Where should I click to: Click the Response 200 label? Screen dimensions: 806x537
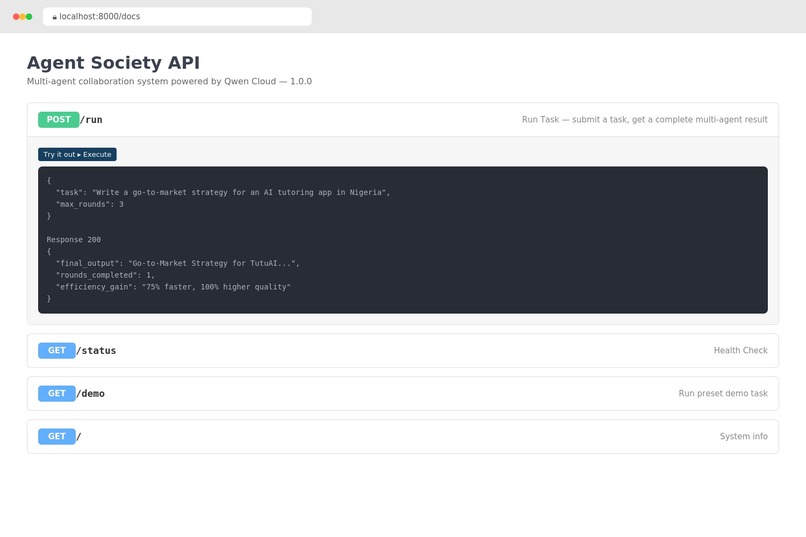click(74, 239)
